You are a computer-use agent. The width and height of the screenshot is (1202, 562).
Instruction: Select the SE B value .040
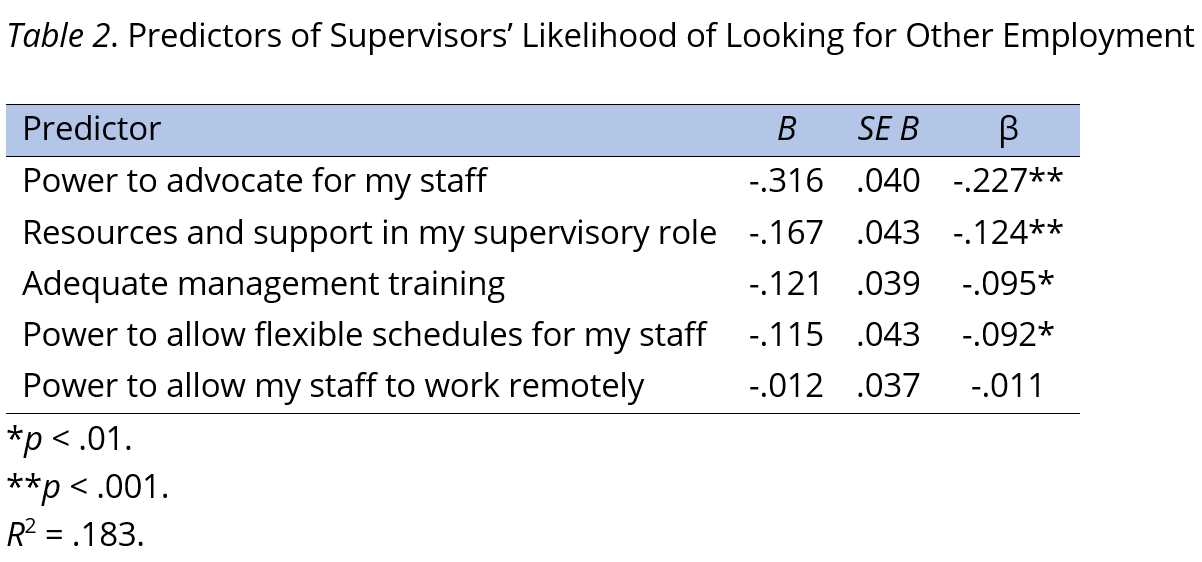(x=888, y=181)
